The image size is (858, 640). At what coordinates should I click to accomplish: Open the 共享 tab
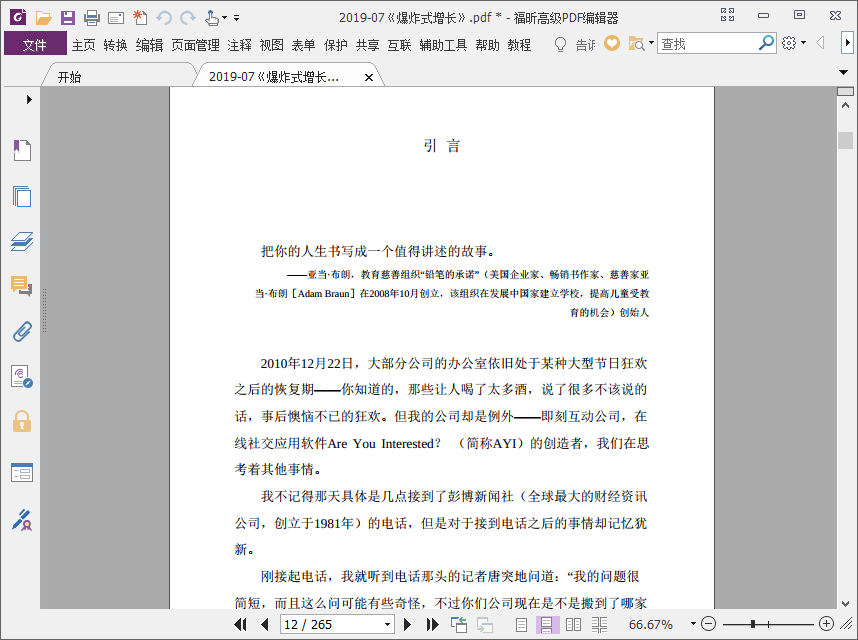367,45
